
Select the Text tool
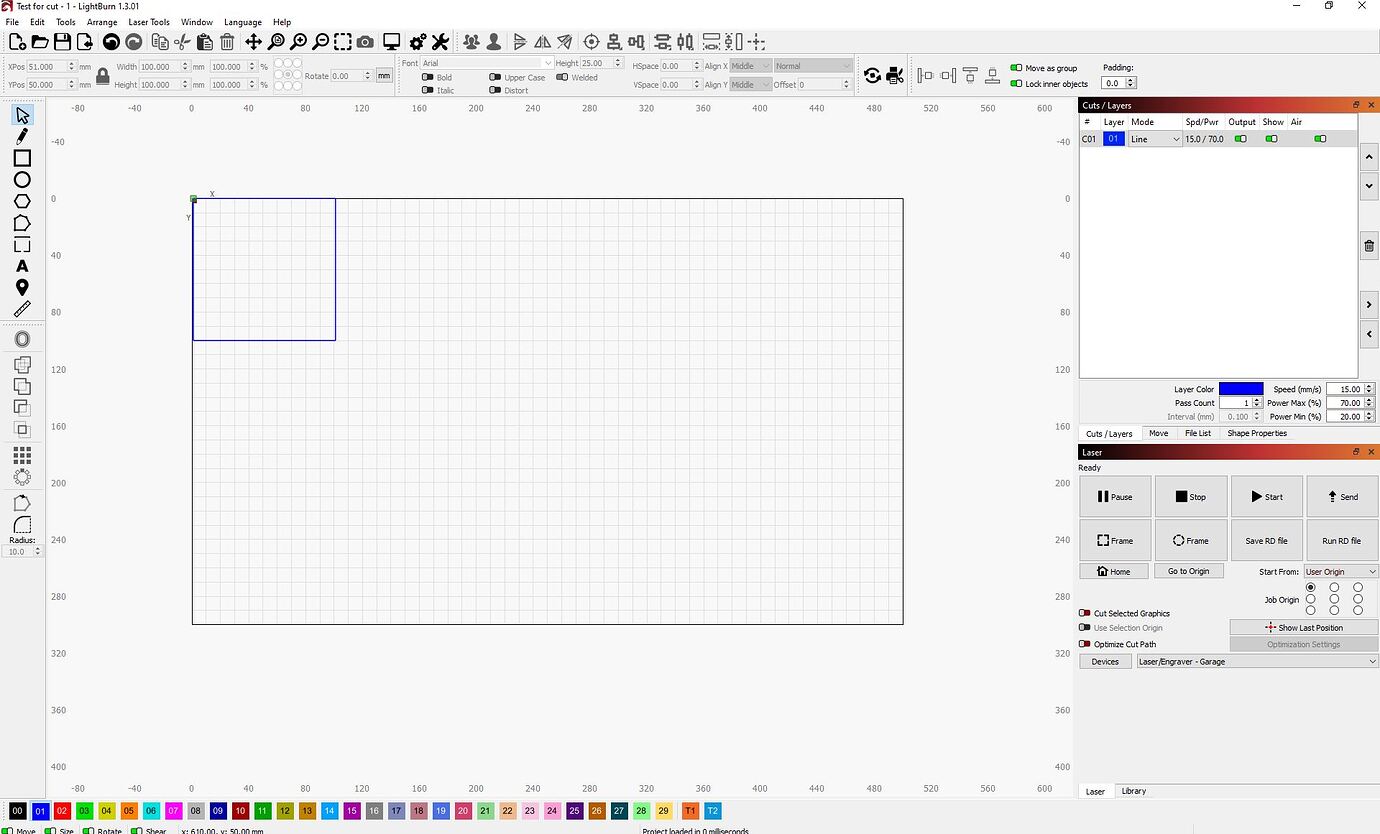click(x=22, y=266)
